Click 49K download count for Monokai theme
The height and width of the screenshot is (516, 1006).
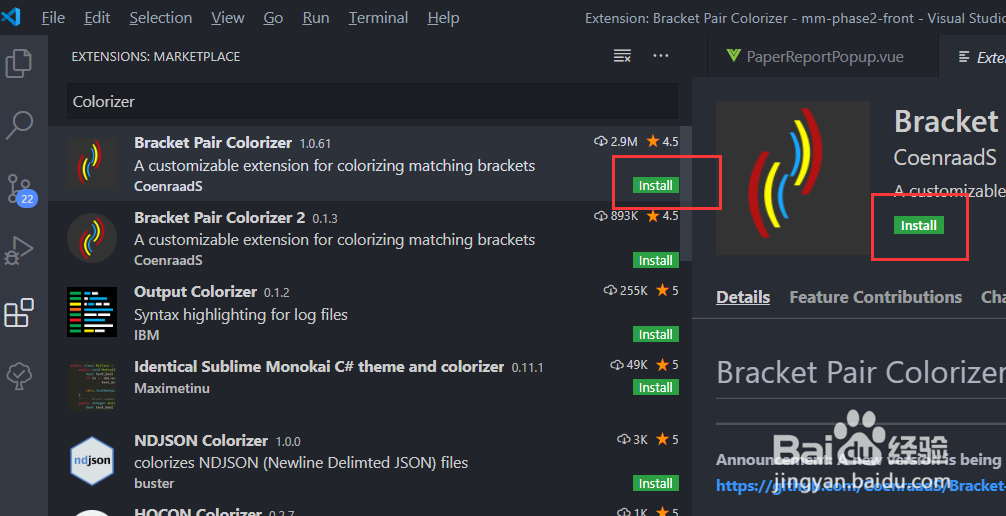629,365
